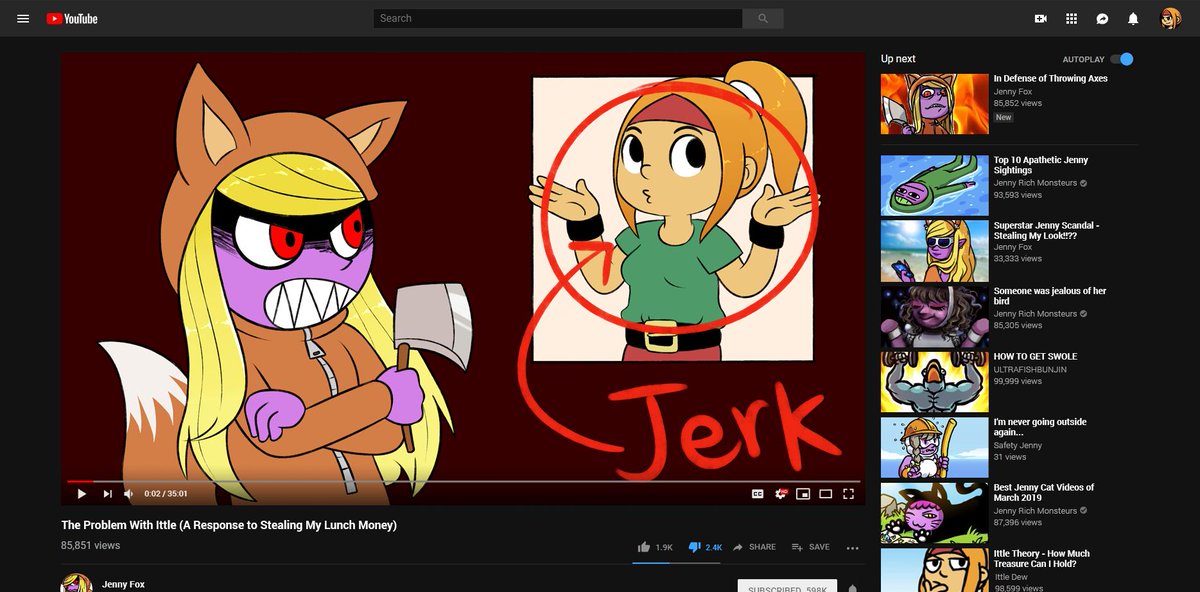The width and height of the screenshot is (1200, 592).
Task: Open video settings gear
Action: point(780,493)
